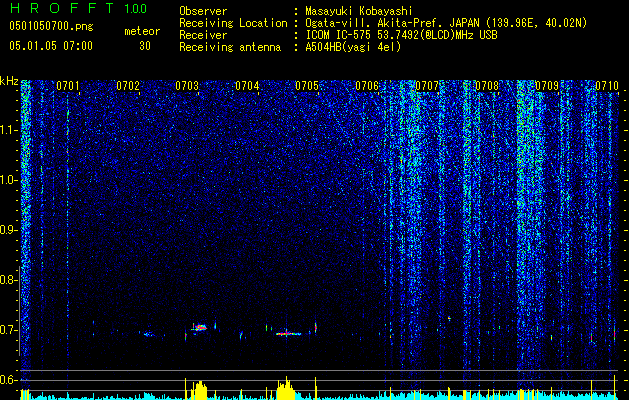Click the 0.8 kHz frequency label

7,280
